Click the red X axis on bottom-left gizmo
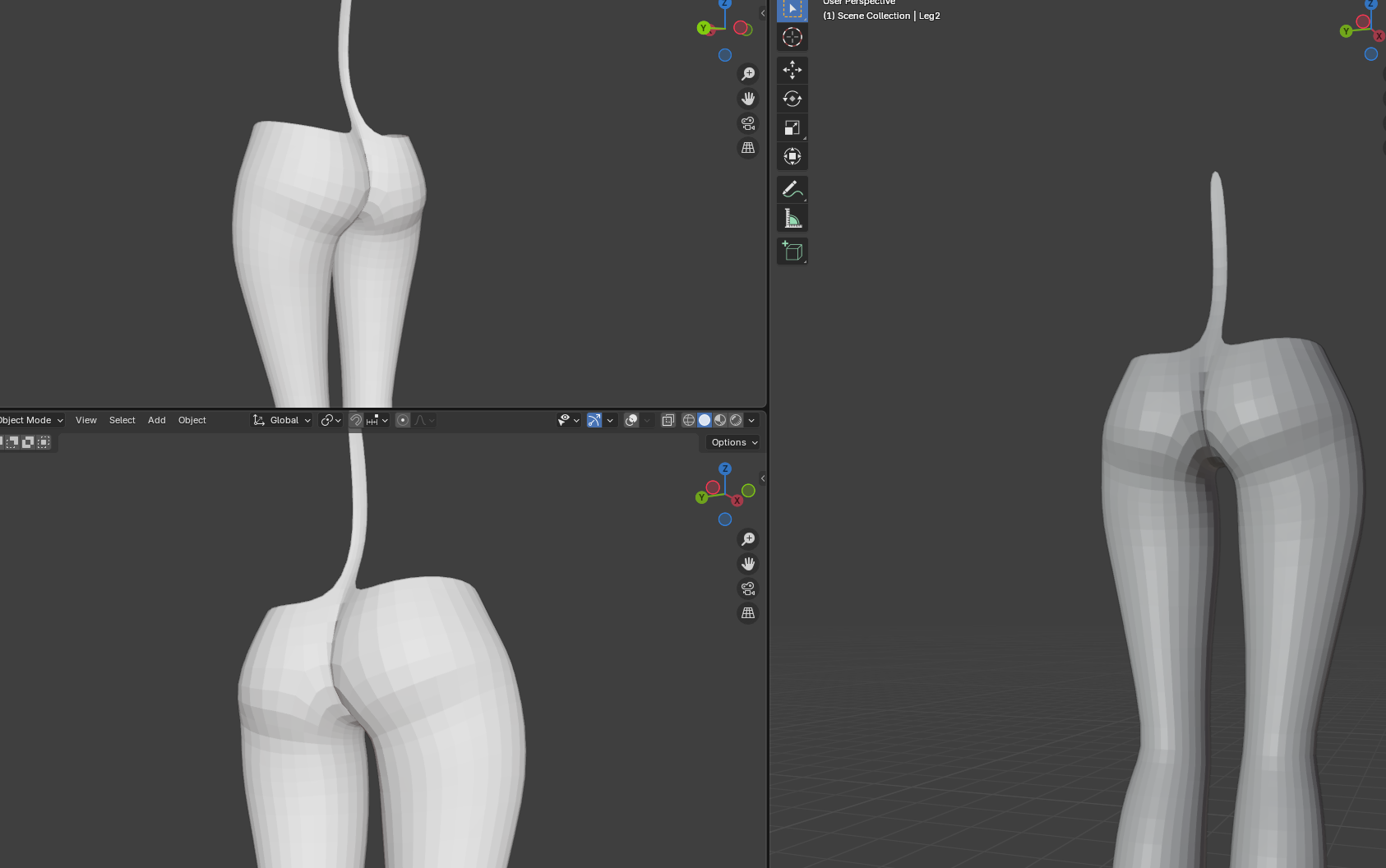1386x868 pixels. (x=737, y=501)
